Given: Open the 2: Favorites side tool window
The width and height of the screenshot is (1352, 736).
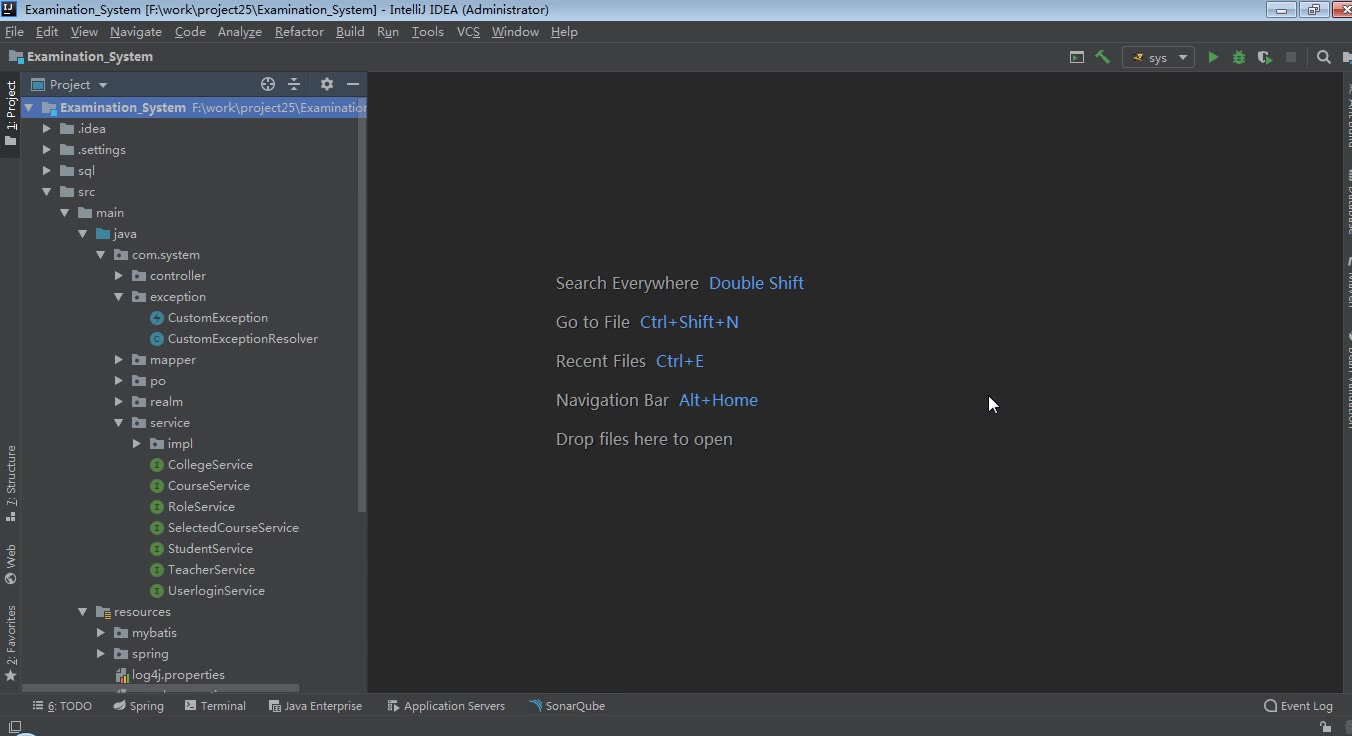Looking at the screenshot, I should coord(11,643).
